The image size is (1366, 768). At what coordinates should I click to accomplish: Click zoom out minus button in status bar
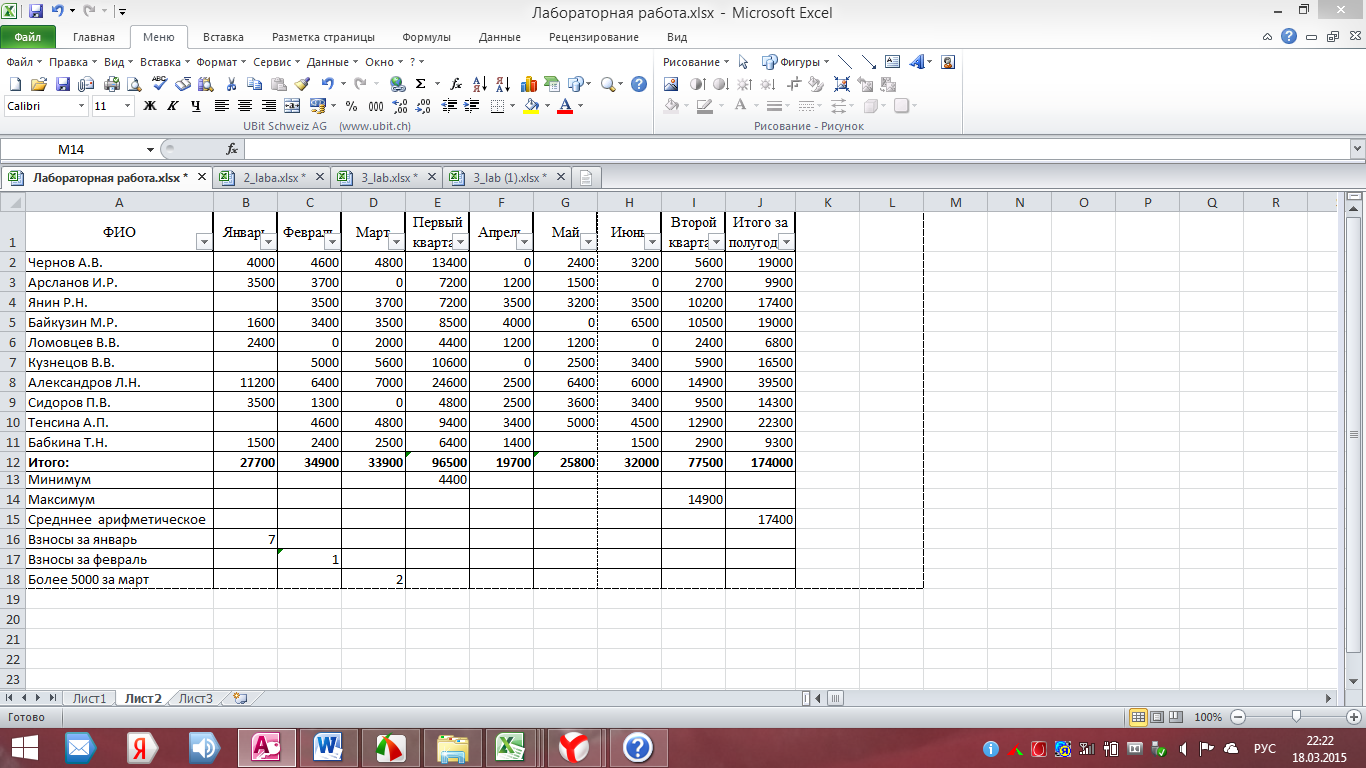point(1238,717)
